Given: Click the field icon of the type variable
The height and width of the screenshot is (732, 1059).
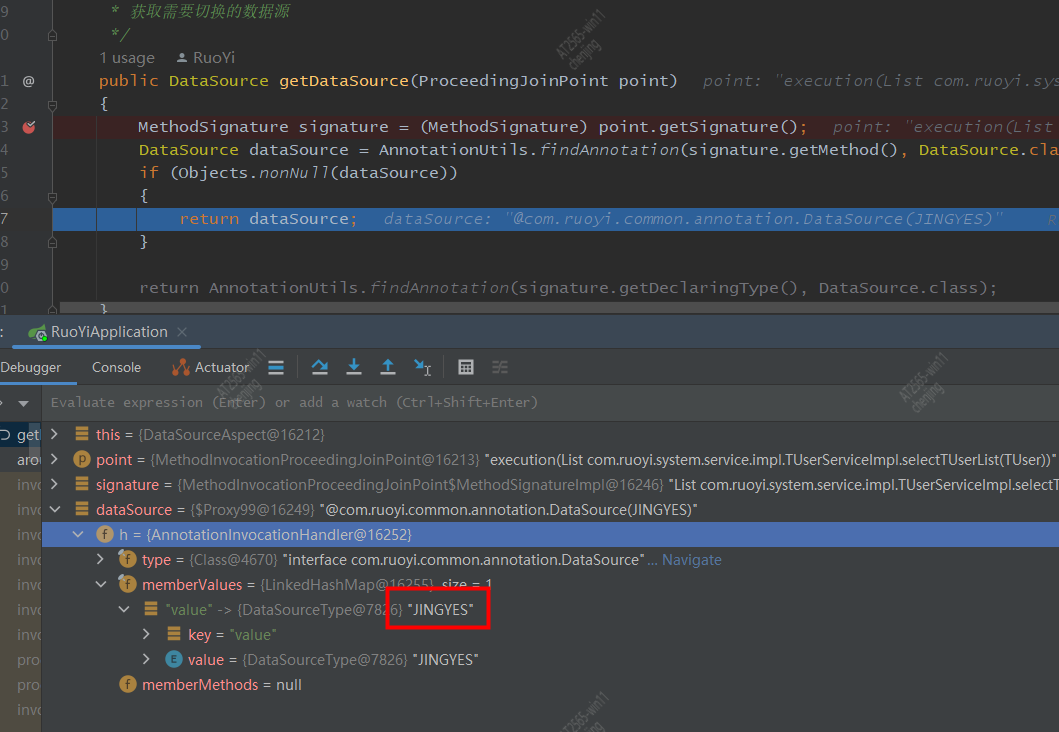Looking at the screenshot, I should pyautogui.click(x=127, y=559).
